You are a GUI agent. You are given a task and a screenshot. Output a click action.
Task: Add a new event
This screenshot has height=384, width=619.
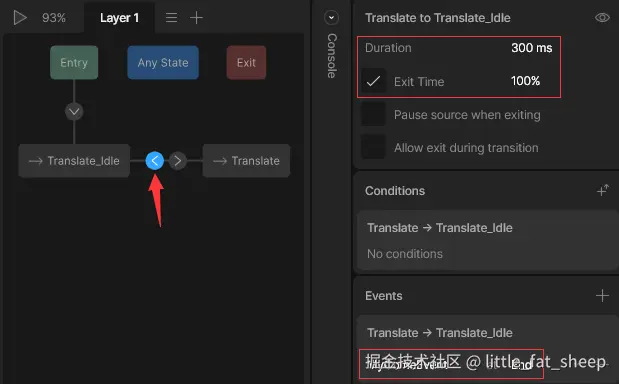click(602, 296)
